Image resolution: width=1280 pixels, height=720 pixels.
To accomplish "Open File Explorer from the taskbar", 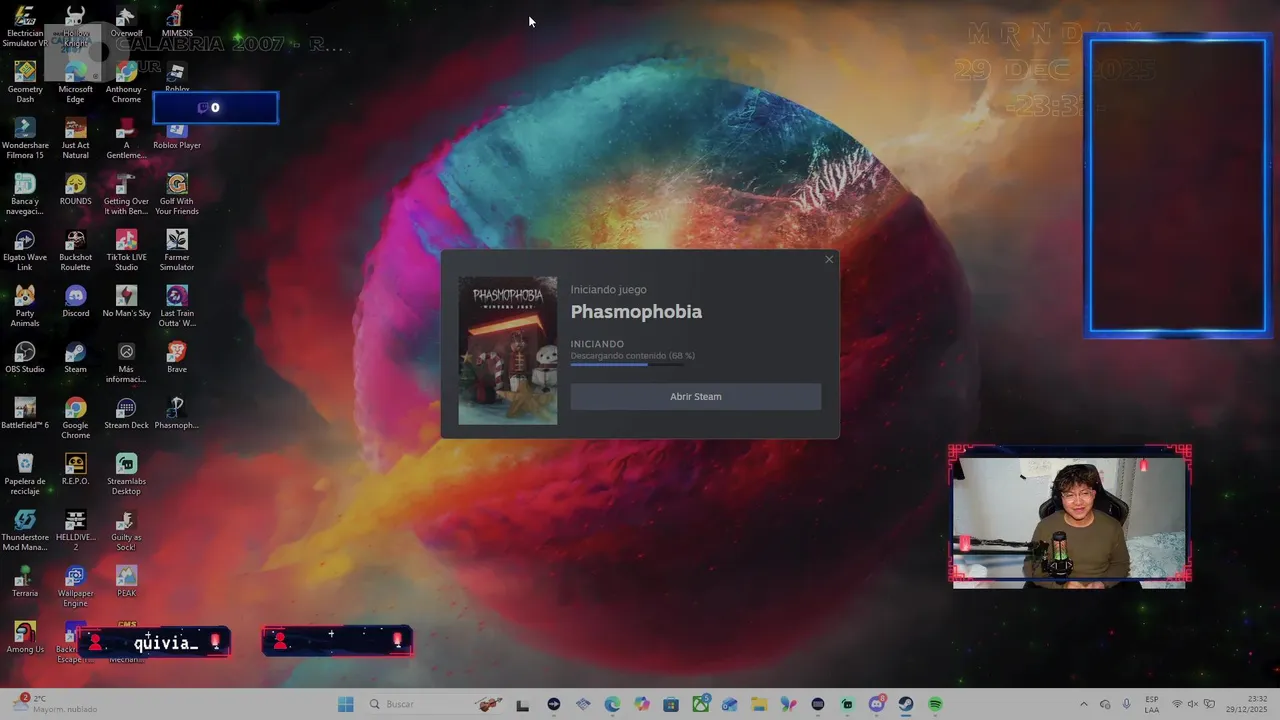I will coord(759,704).
